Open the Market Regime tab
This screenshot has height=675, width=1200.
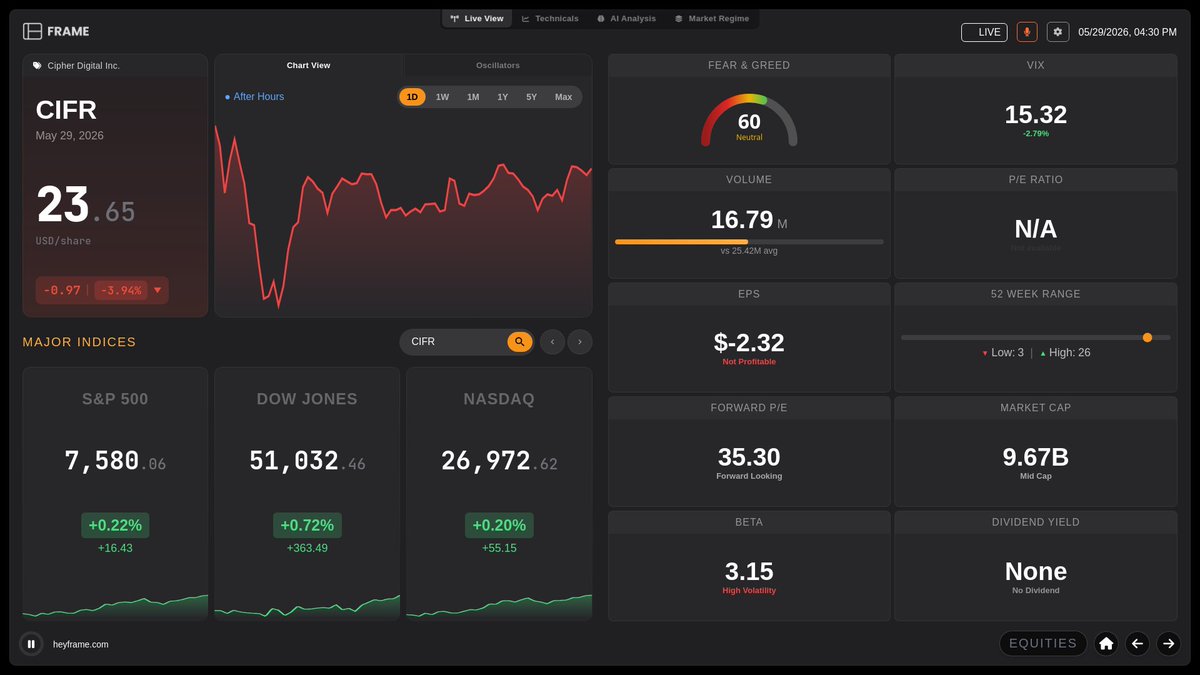(x=711, y=19)
